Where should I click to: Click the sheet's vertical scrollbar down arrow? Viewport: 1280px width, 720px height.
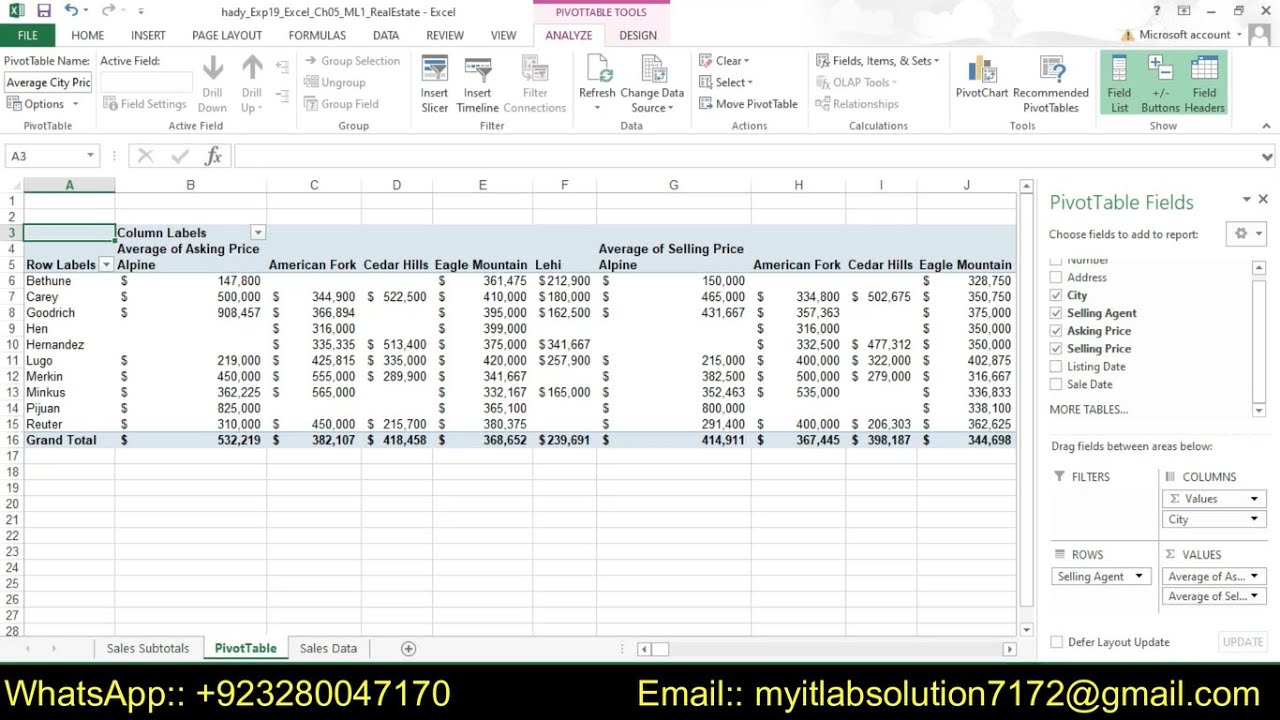click(x=1026, y=630)
